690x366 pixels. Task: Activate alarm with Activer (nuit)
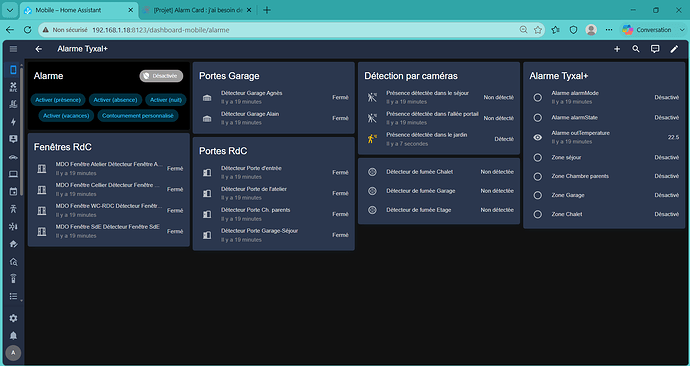point(166,100)
